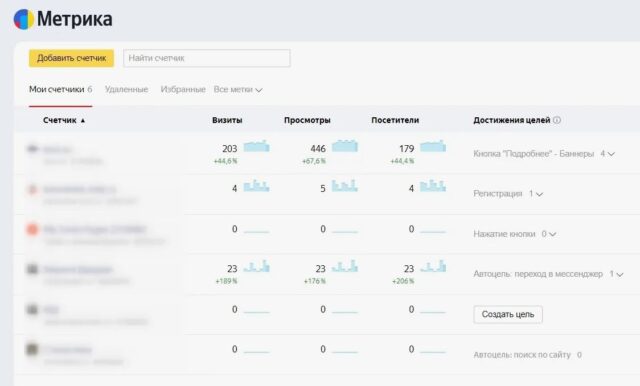Click the +176% views growth label
Image resolution: width=640 pixels, height=386 pixels.
tap(315, 281)
